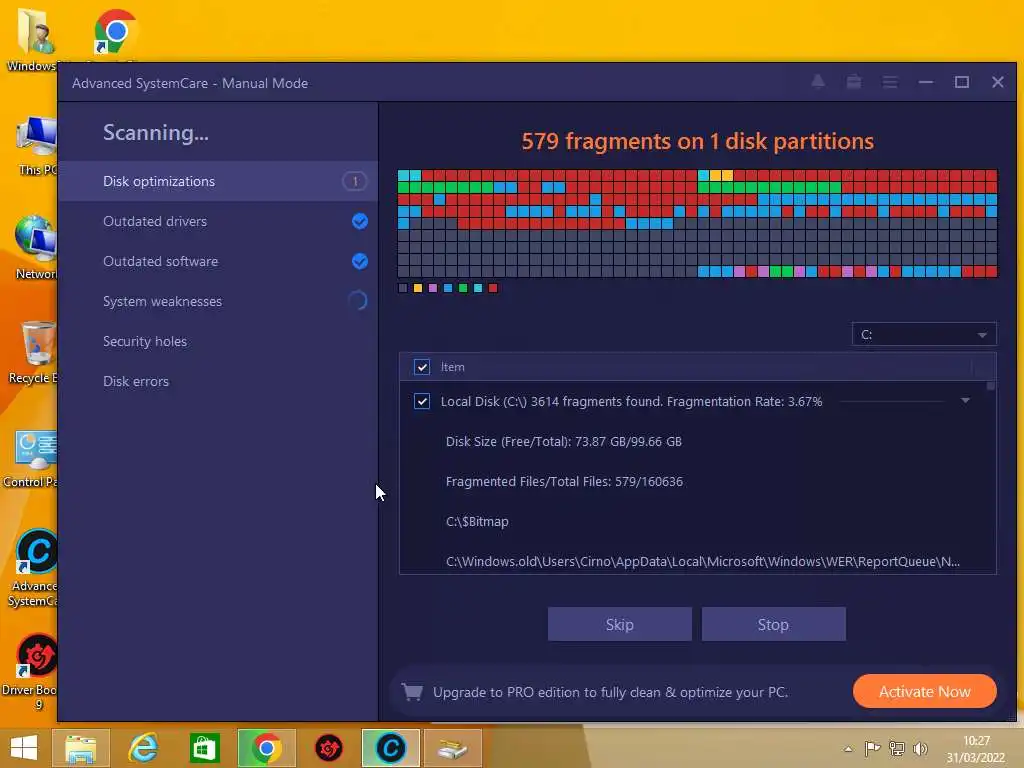Click the taskbar clock and date

pyautogui.click(x=976, y=749)
